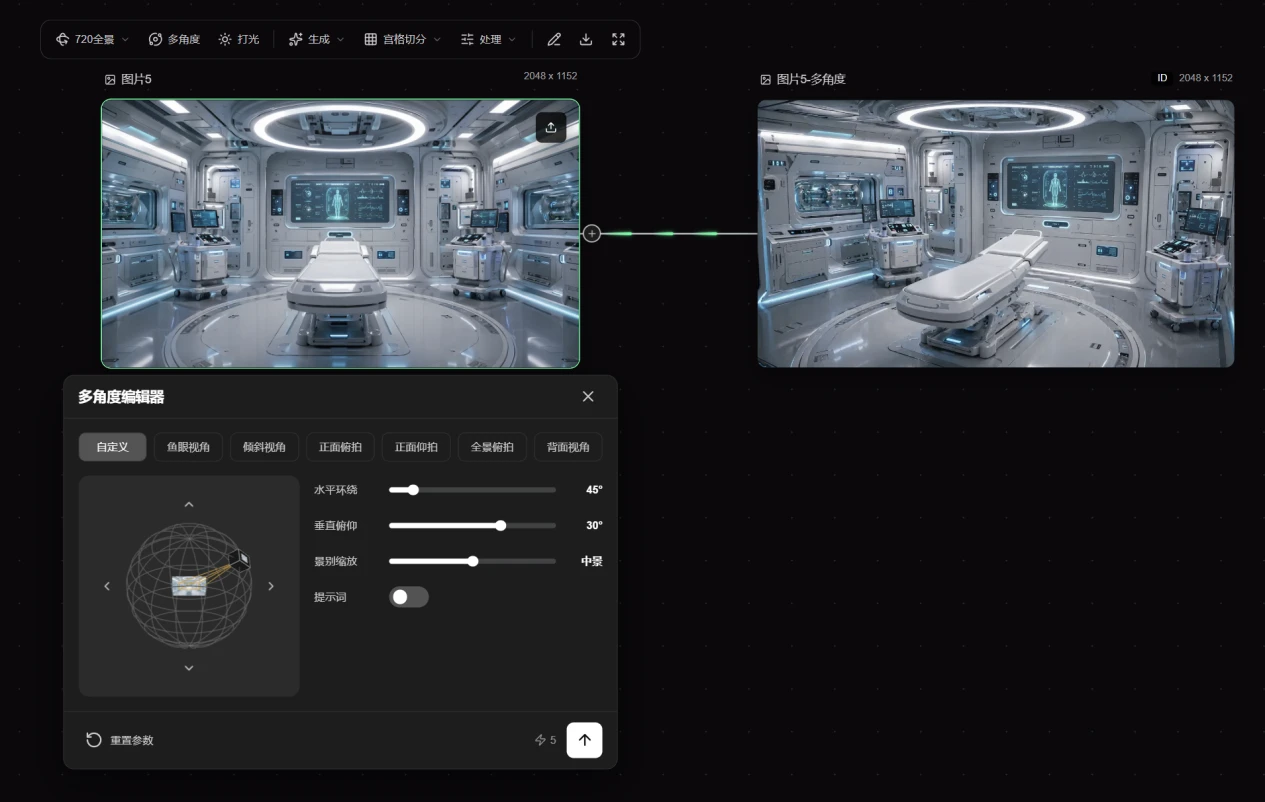Viewport: 1265px width, 802px height.
Task: Rotate camera down with sphere's bottom arrow
Action: pos(189,668)
